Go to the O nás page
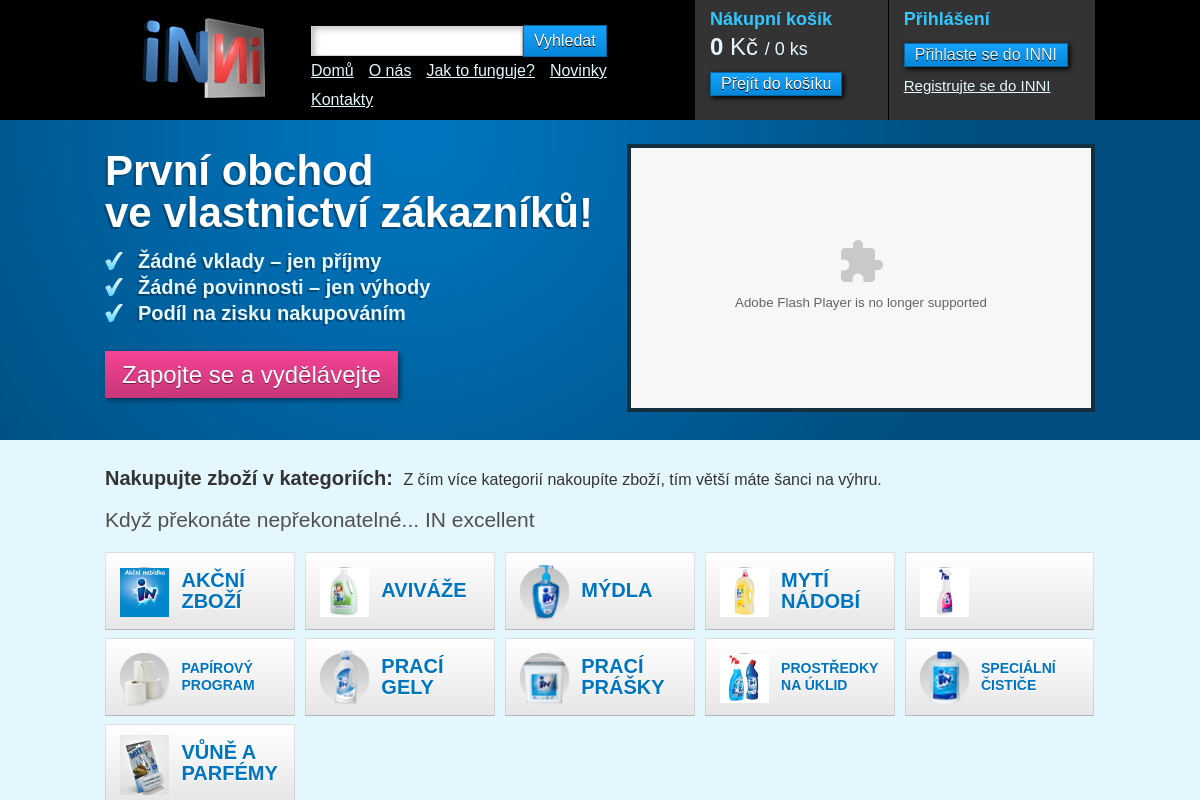The image size is (1200, 800). (389, 70)
